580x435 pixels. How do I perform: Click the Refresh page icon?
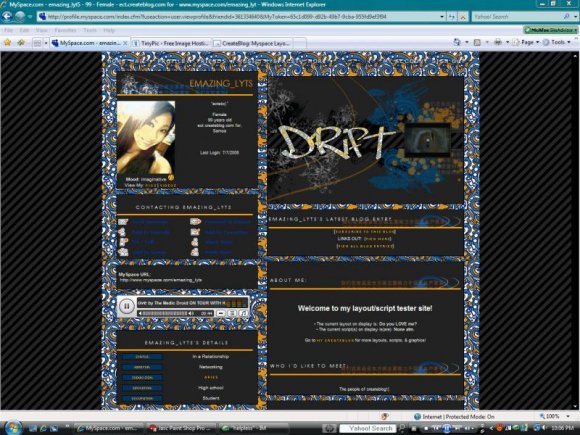[452, 17]
